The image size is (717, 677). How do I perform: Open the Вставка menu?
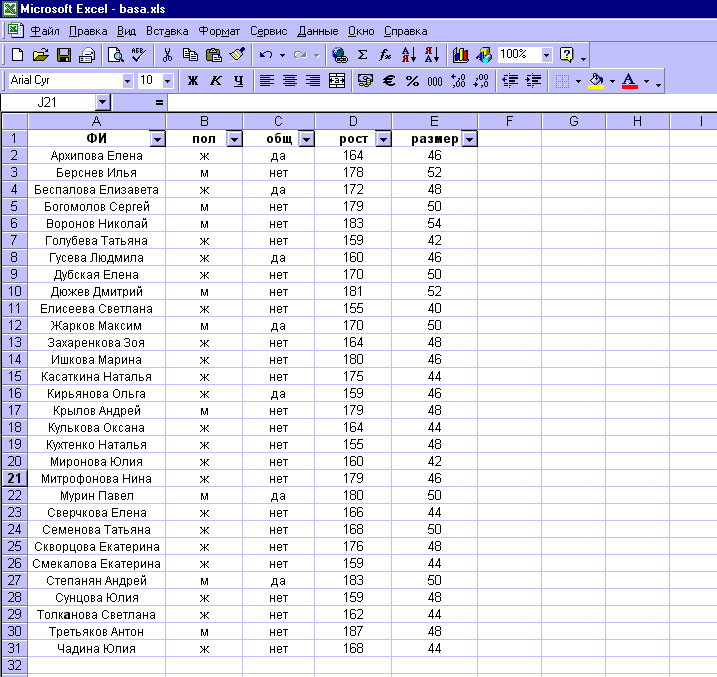[167, 31]
